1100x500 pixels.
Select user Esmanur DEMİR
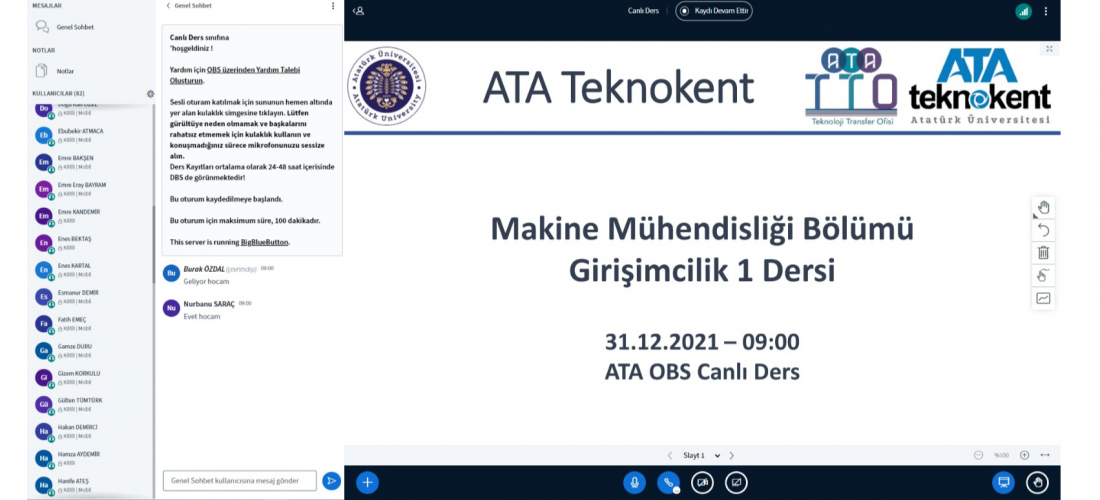(92, 297)
